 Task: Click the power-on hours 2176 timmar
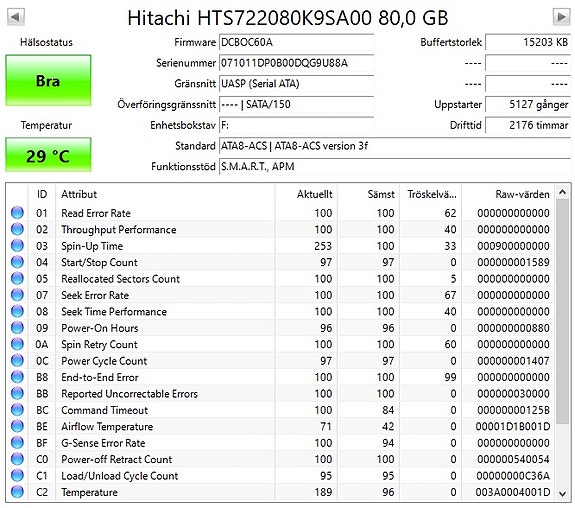(x=528, y=125)
